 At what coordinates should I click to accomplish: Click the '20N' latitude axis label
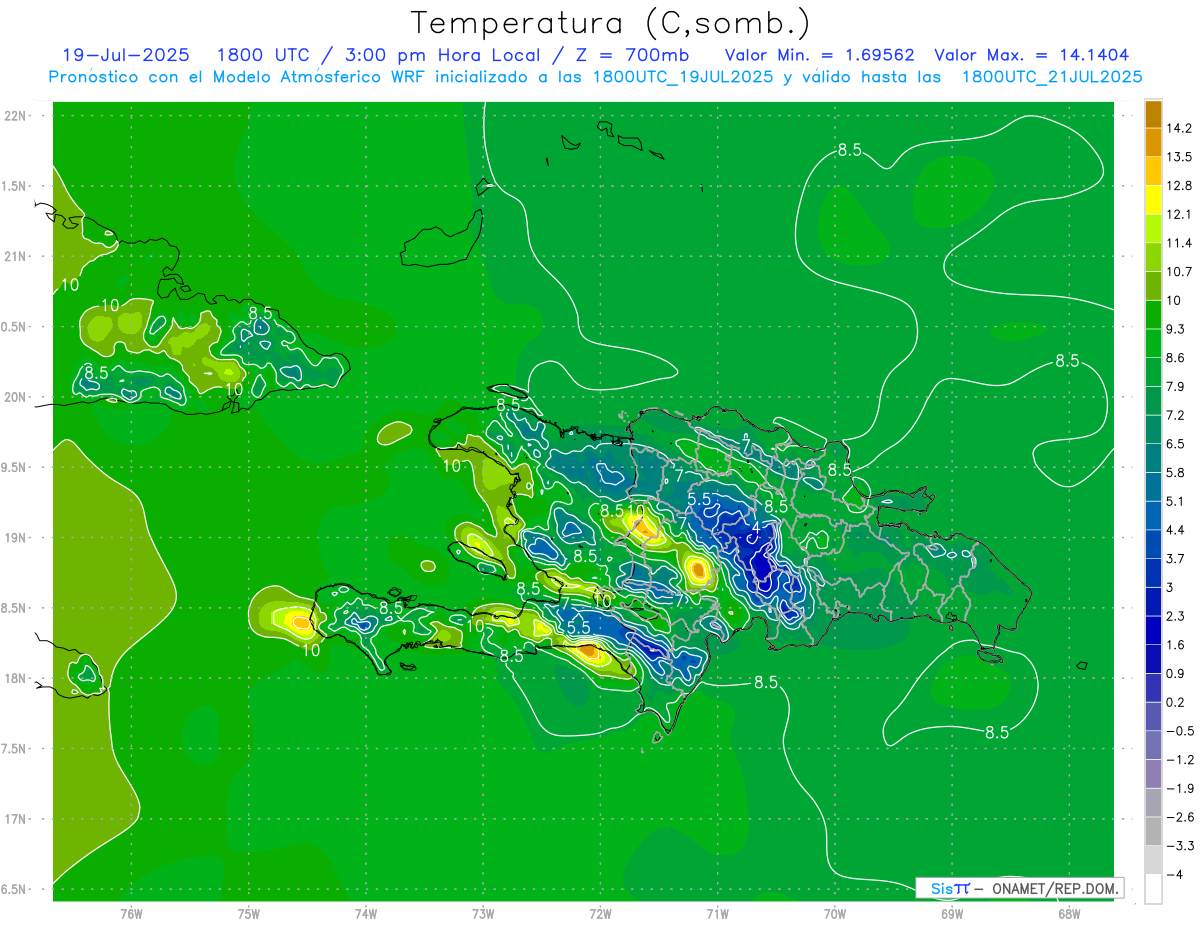pos(14,397)
